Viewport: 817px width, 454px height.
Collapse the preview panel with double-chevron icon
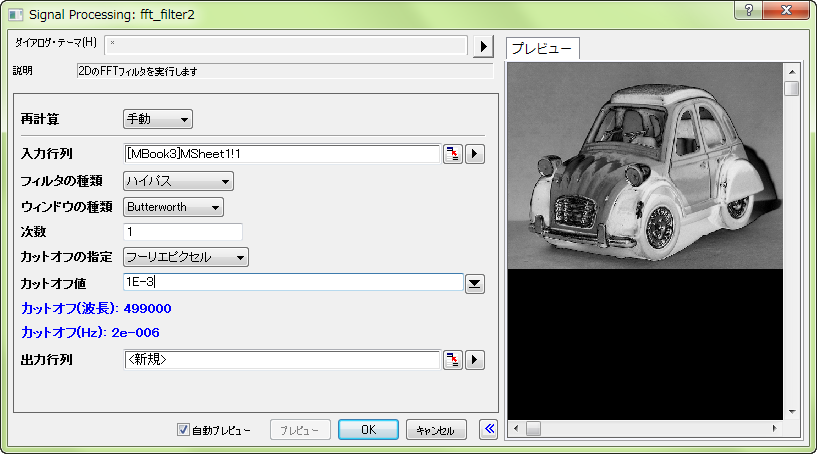489,429
